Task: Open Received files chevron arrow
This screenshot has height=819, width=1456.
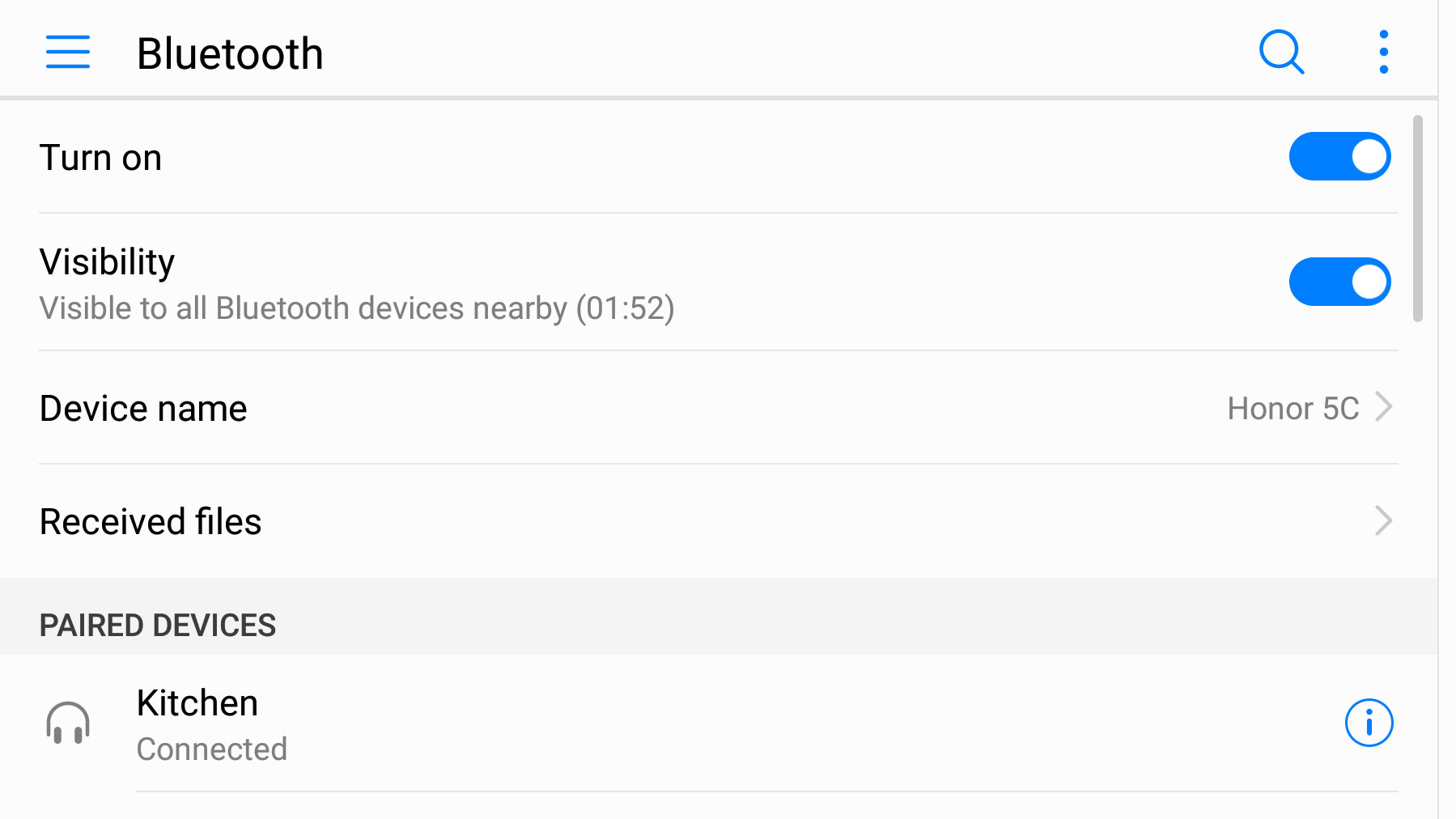Action: pyautogui.click(x=1384, y=520)
